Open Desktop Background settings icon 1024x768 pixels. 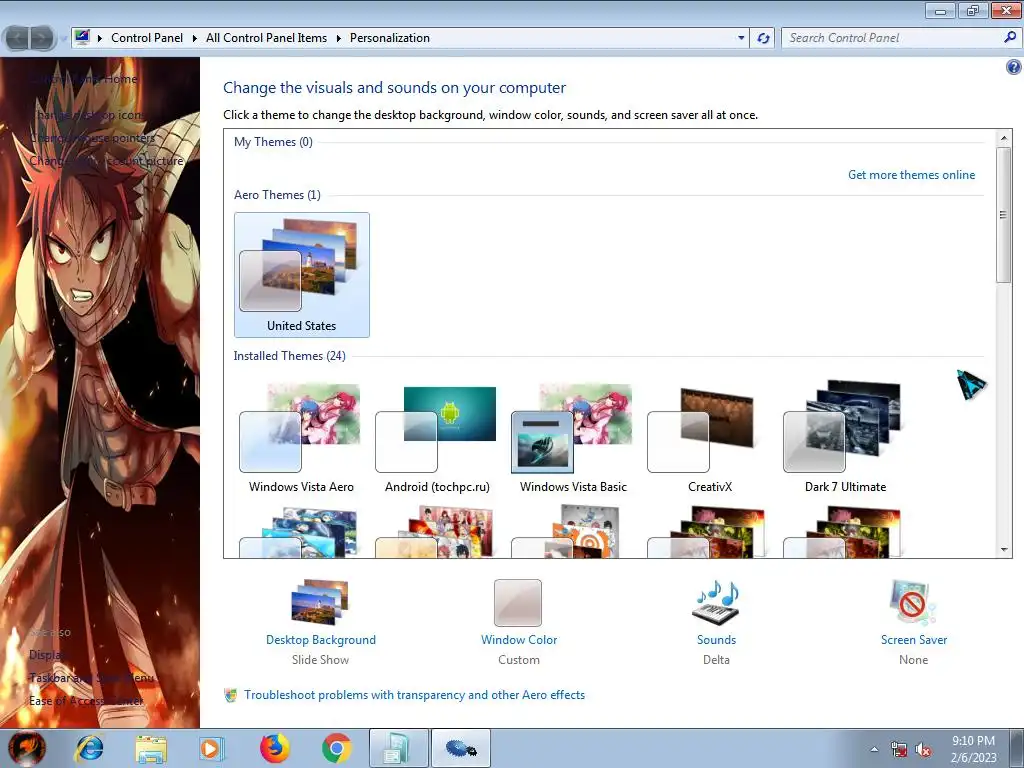click(x=320, y=602)
